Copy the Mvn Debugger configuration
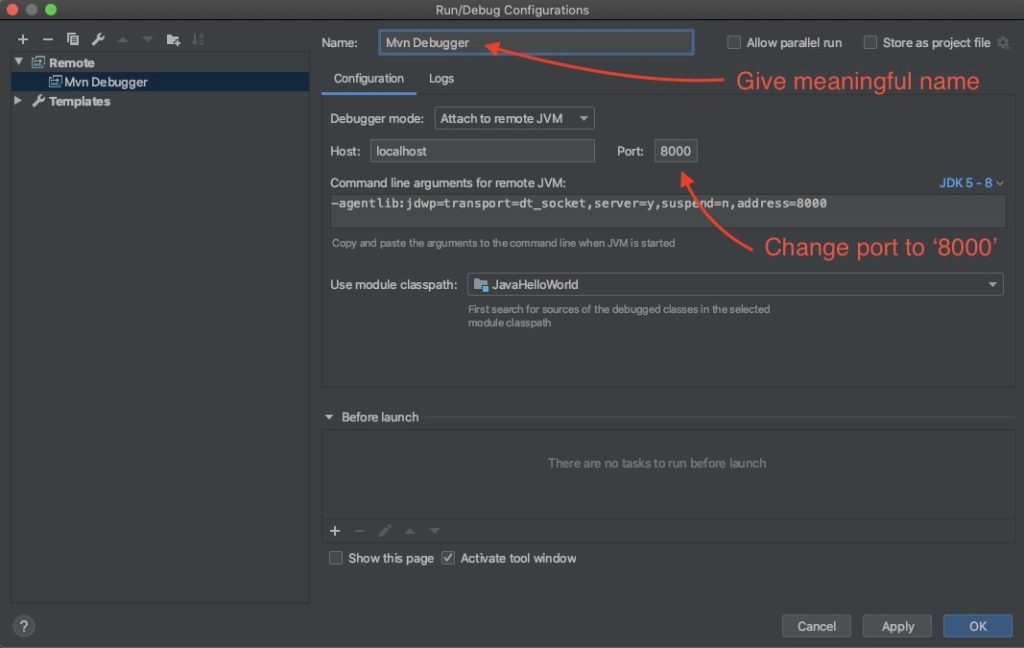The image size is (1024, 648). (x=71, y=39)
